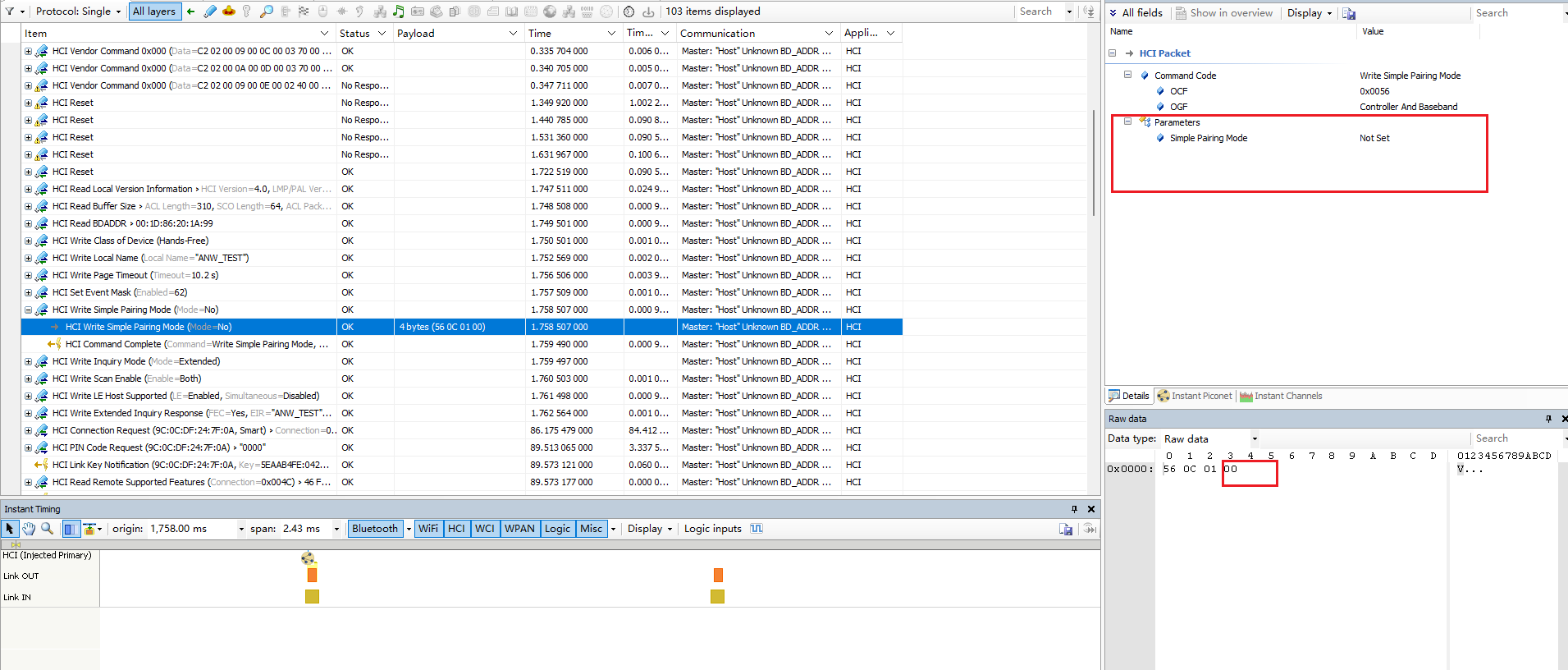The width and height of the screenshot is (1568, 670).
Task: Click the ear icon in top toolbar
Action: tap(360, 11)
